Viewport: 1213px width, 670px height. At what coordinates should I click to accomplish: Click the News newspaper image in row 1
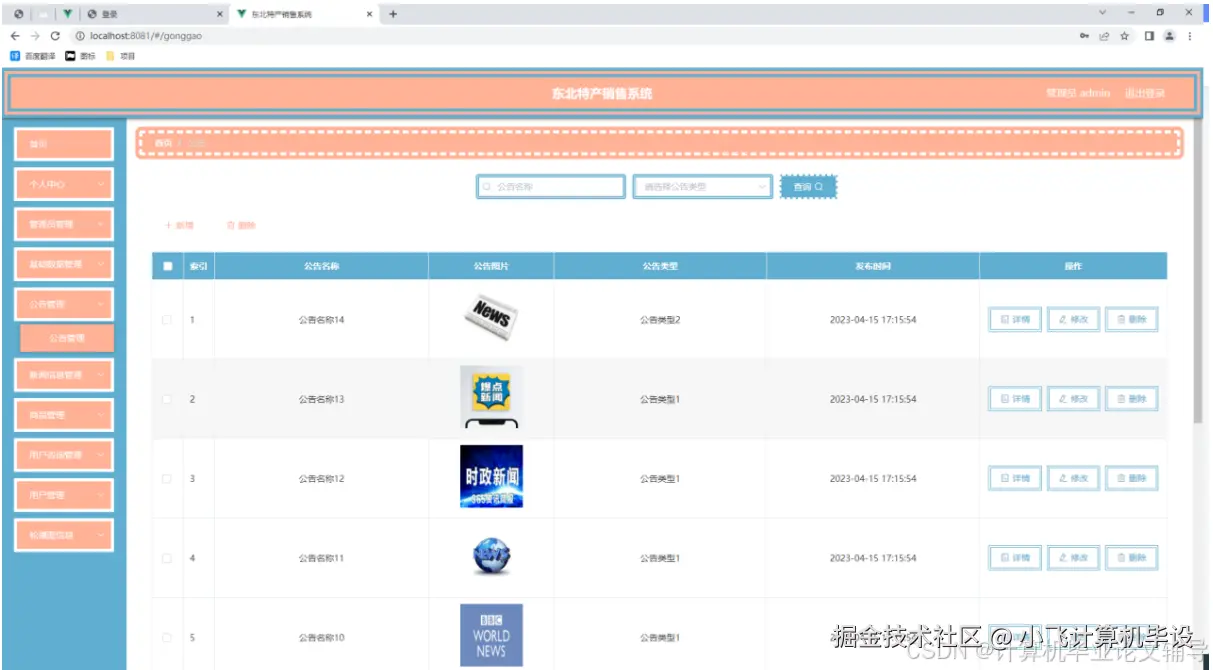pos(491,318)
